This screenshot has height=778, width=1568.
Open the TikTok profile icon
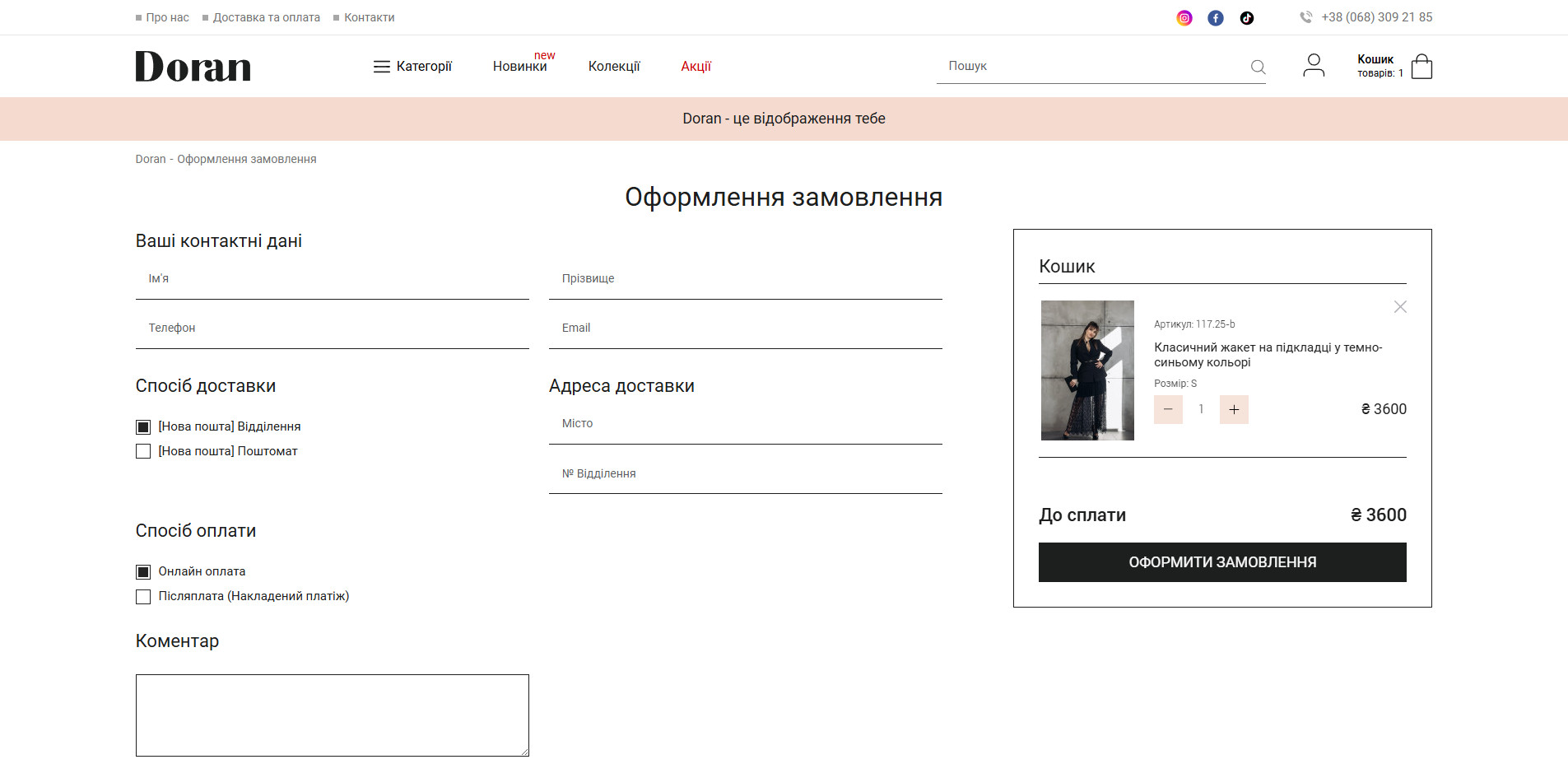[x=1247, y=18]
